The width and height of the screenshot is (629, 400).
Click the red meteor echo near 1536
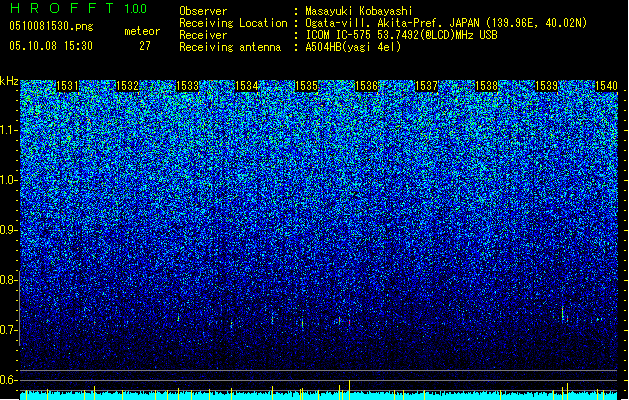click(x=349, y=323)
